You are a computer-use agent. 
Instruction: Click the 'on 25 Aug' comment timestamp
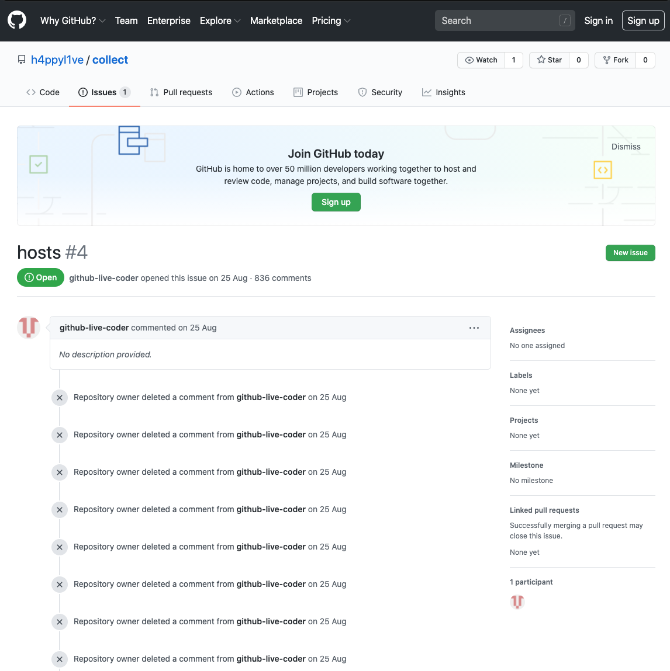point(197,328)
